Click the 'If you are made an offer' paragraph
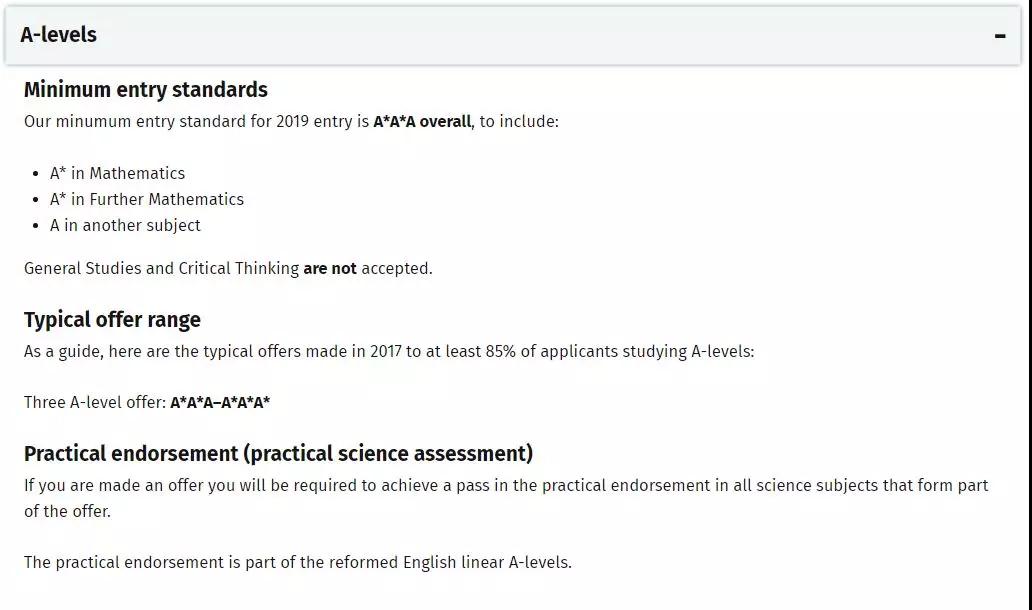Viewport: 1032px width, 610px height. 506,498
